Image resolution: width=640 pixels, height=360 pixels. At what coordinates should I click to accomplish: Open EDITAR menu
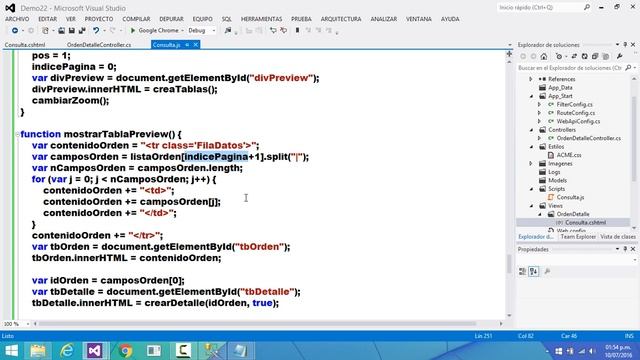(47, 19)
